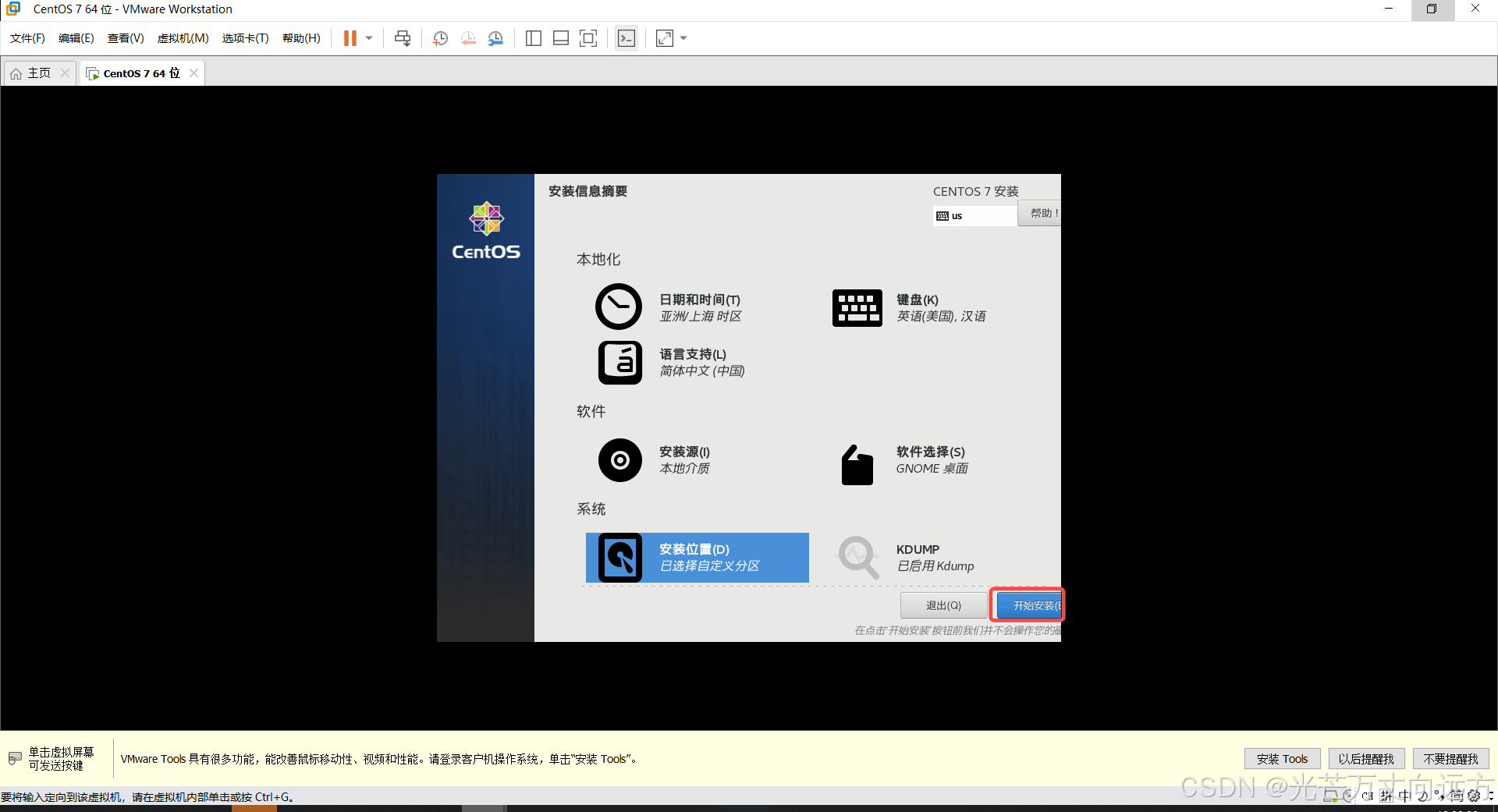Click the 安装位置(D) label
The height and width of the screenshot is (812, 1498).
pos(694,549)
